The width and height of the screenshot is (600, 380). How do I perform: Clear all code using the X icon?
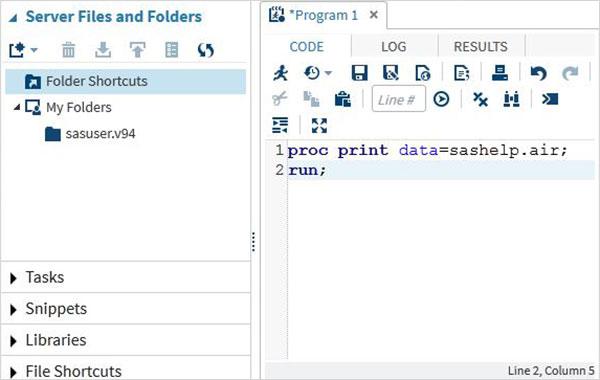pos(480,99)
